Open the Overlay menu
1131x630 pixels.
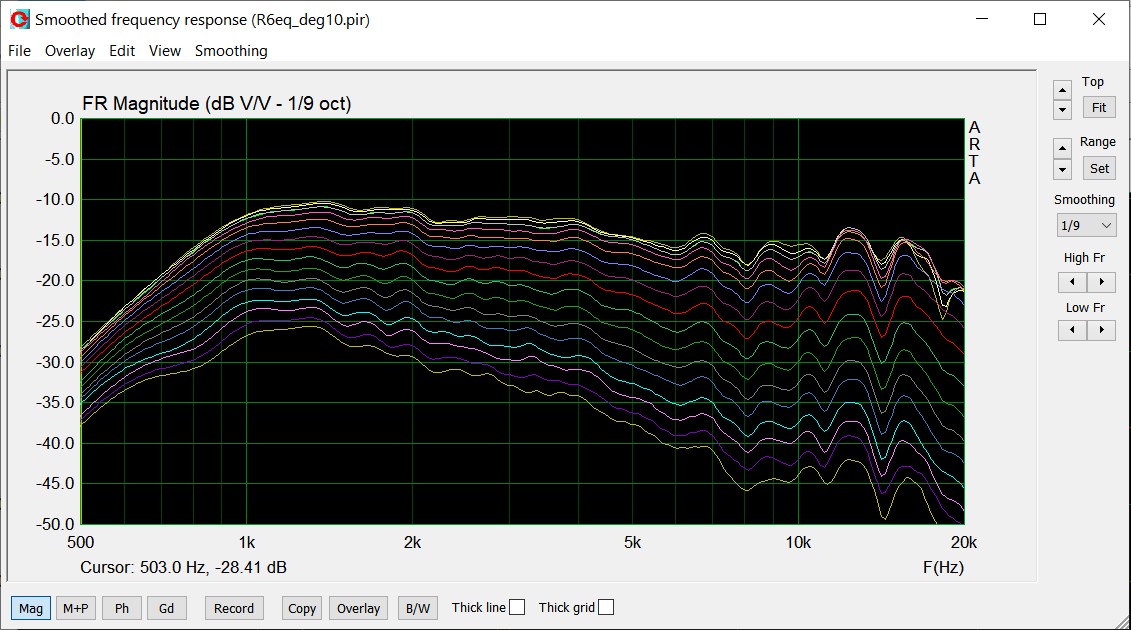(69, 51)
